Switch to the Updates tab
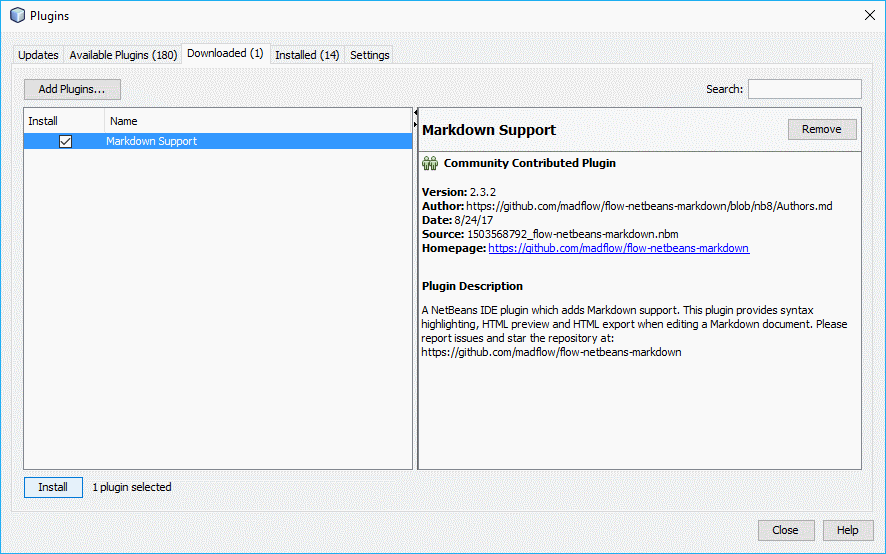 (38, 55)
